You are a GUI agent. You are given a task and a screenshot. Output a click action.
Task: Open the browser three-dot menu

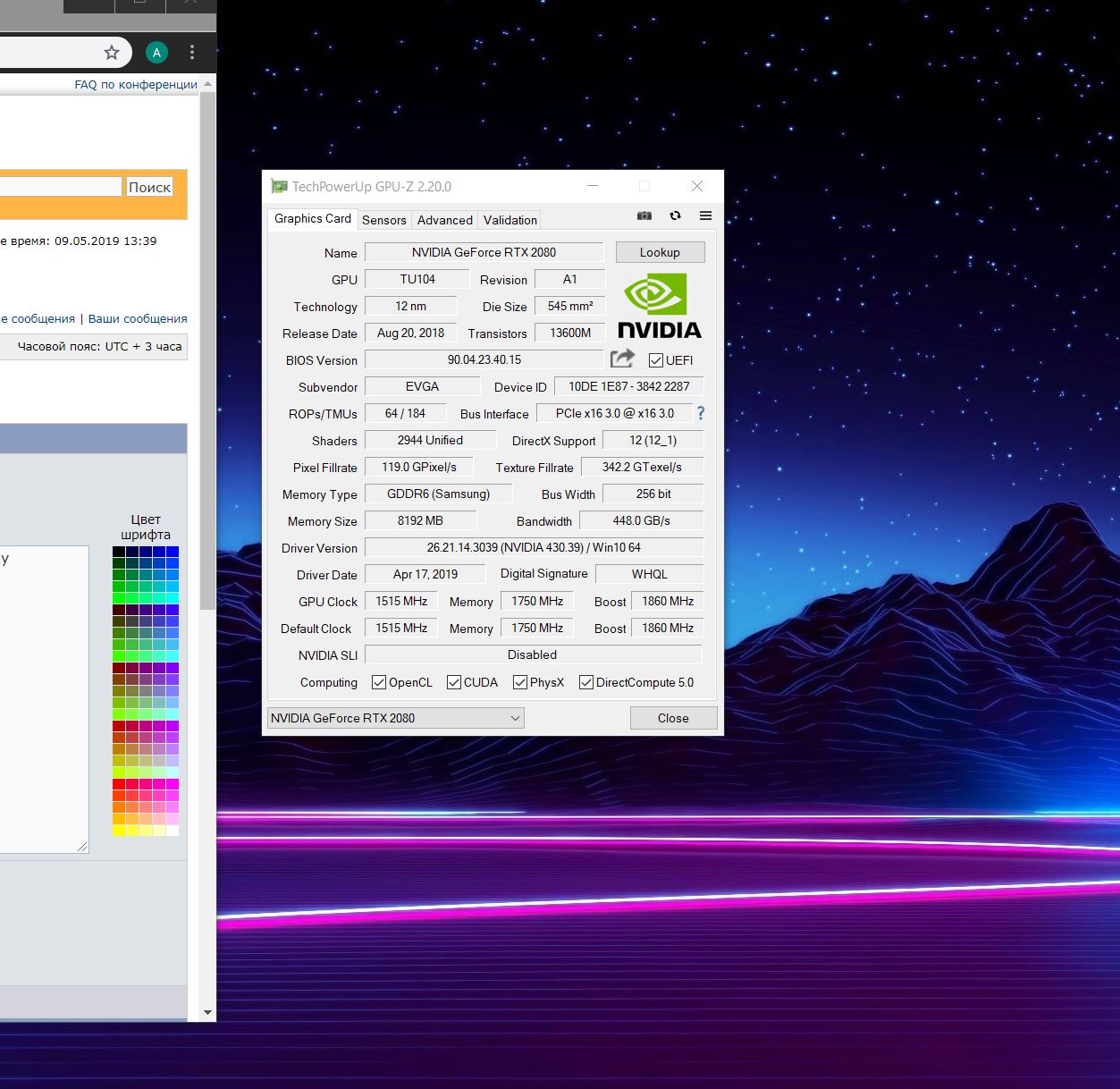point(191,53)
